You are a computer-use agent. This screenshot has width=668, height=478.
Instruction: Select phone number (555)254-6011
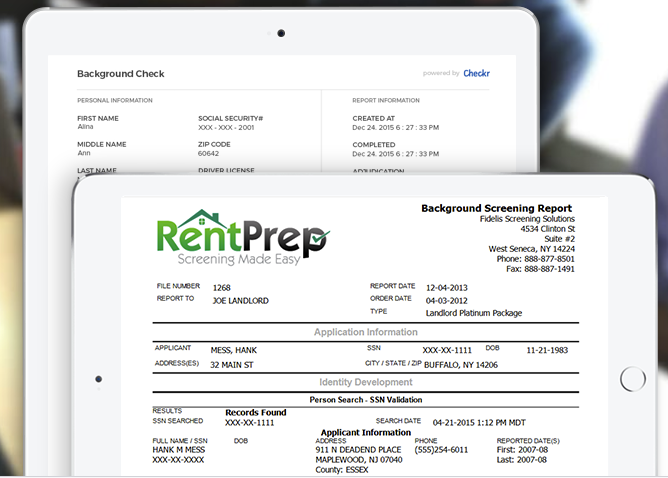pos(441,450)
